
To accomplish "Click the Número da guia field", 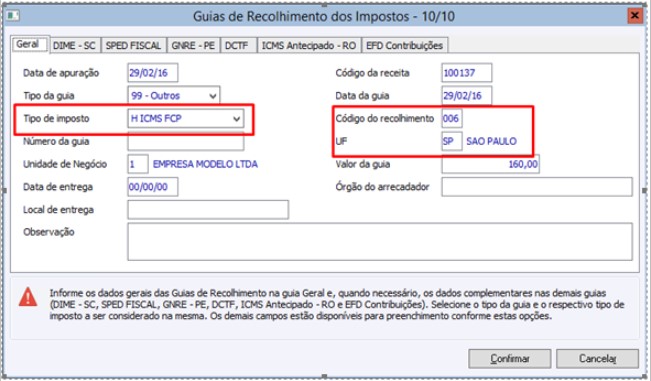I will [x=186, y=142].
